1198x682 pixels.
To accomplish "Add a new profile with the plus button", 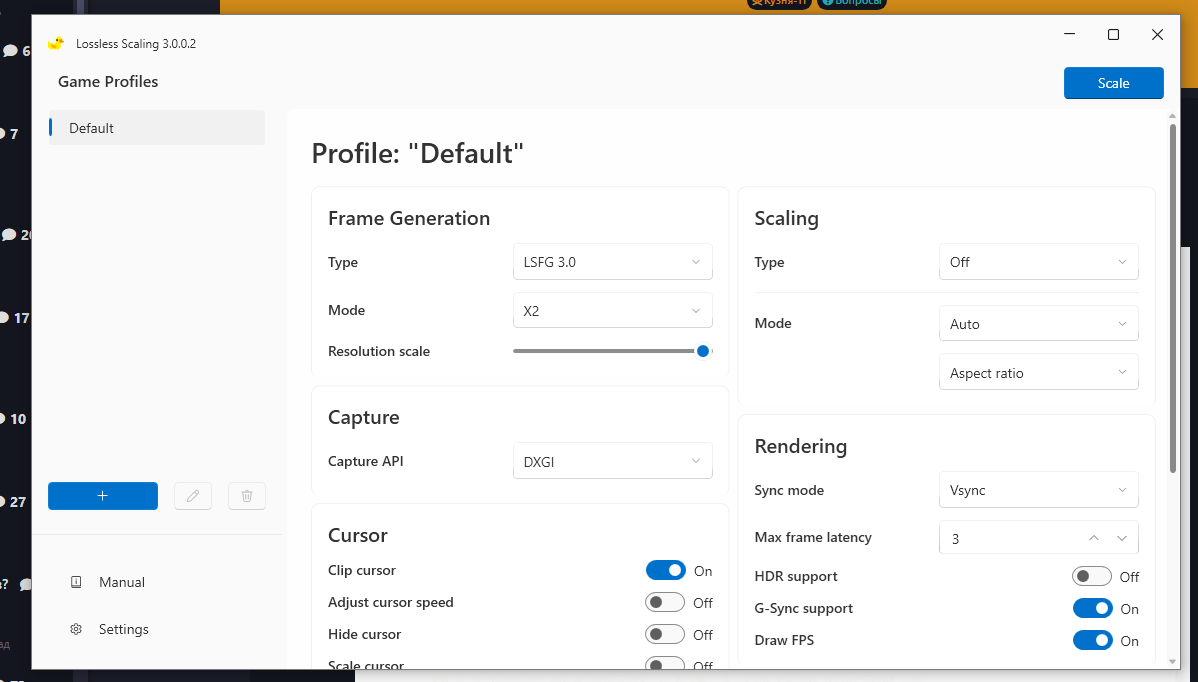I will (103, 496).
